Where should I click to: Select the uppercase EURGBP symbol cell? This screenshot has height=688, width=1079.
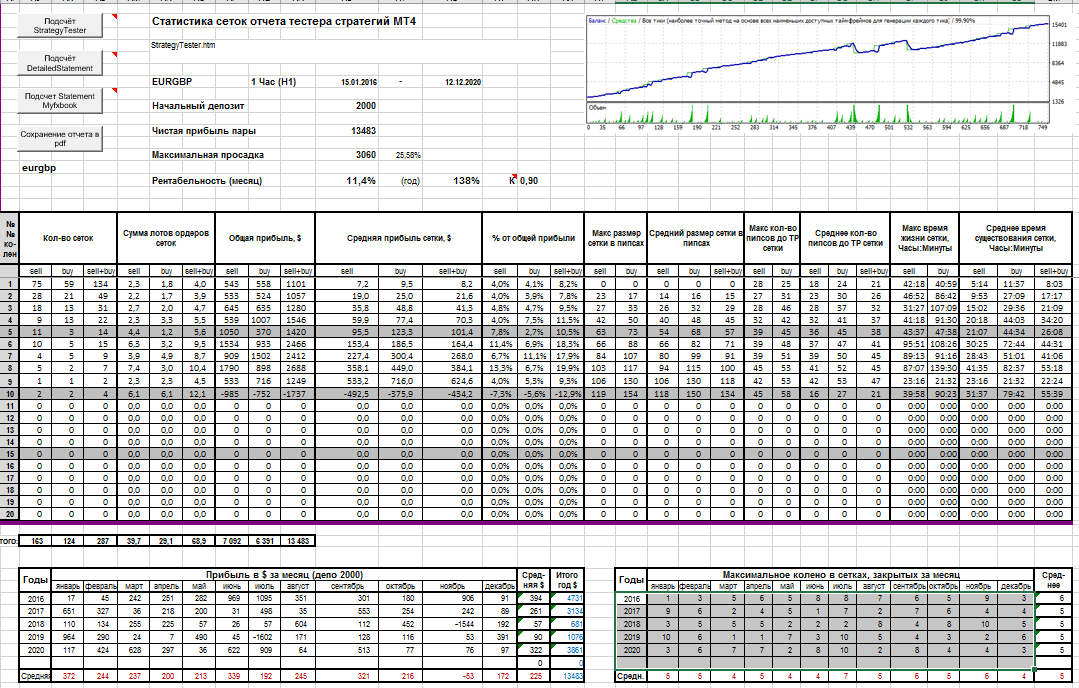172,81
